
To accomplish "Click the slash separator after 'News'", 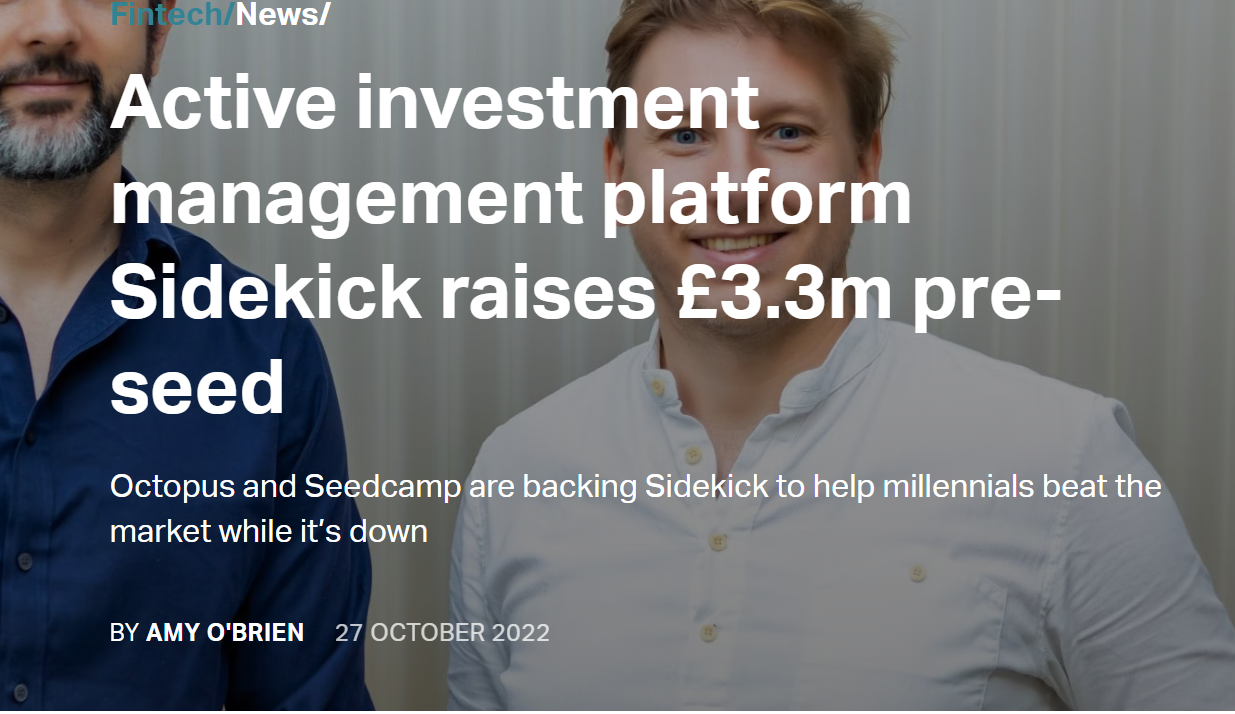I will coord(325,14).
